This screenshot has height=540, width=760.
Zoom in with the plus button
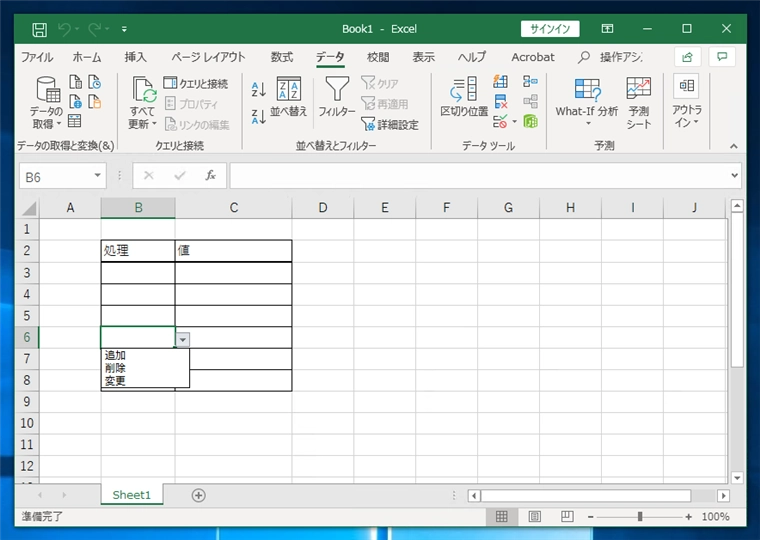(x=688, y=517)
